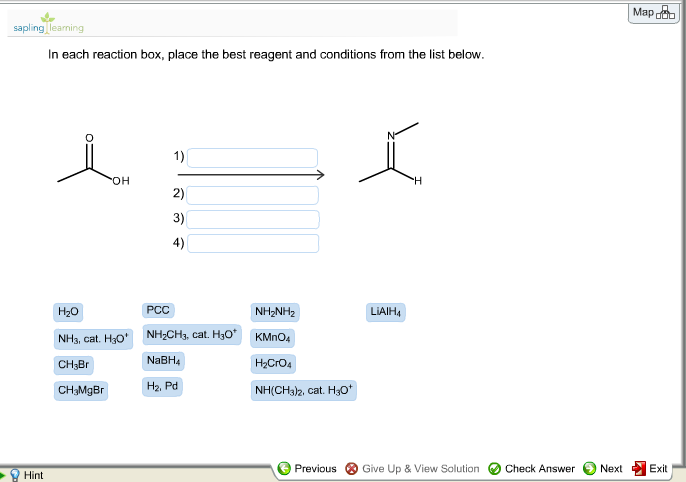Click the Previous green arrow icon
The image size is (686, 482).
pyautogui.click(x=284, y=468)
